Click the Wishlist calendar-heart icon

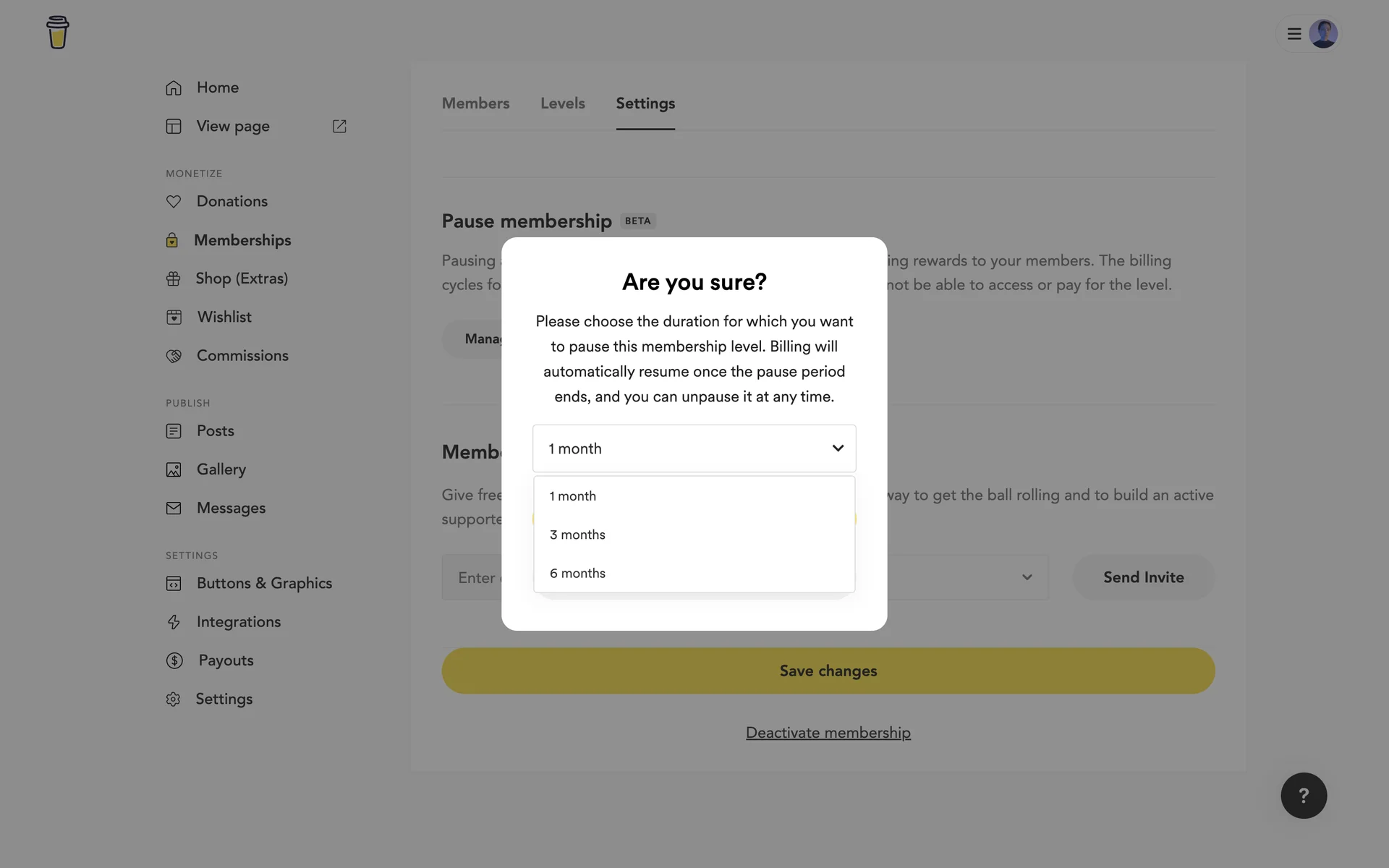click(174, 318)
